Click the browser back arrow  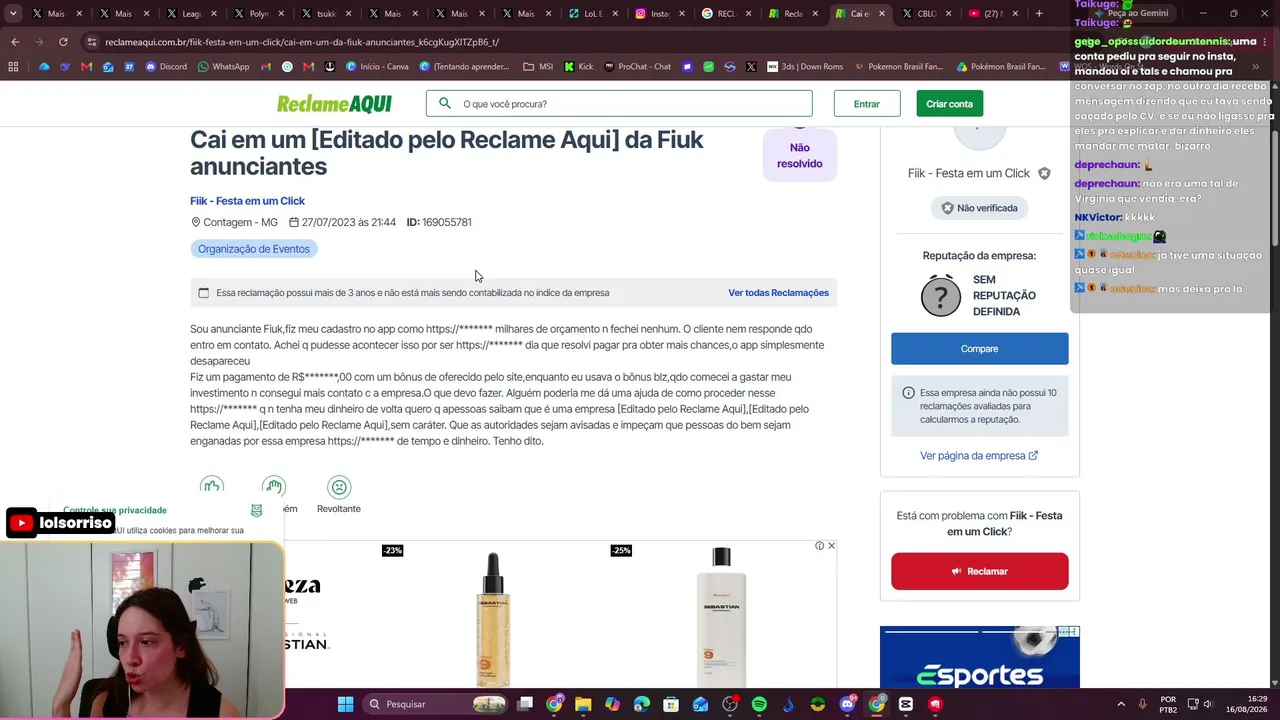15,42
